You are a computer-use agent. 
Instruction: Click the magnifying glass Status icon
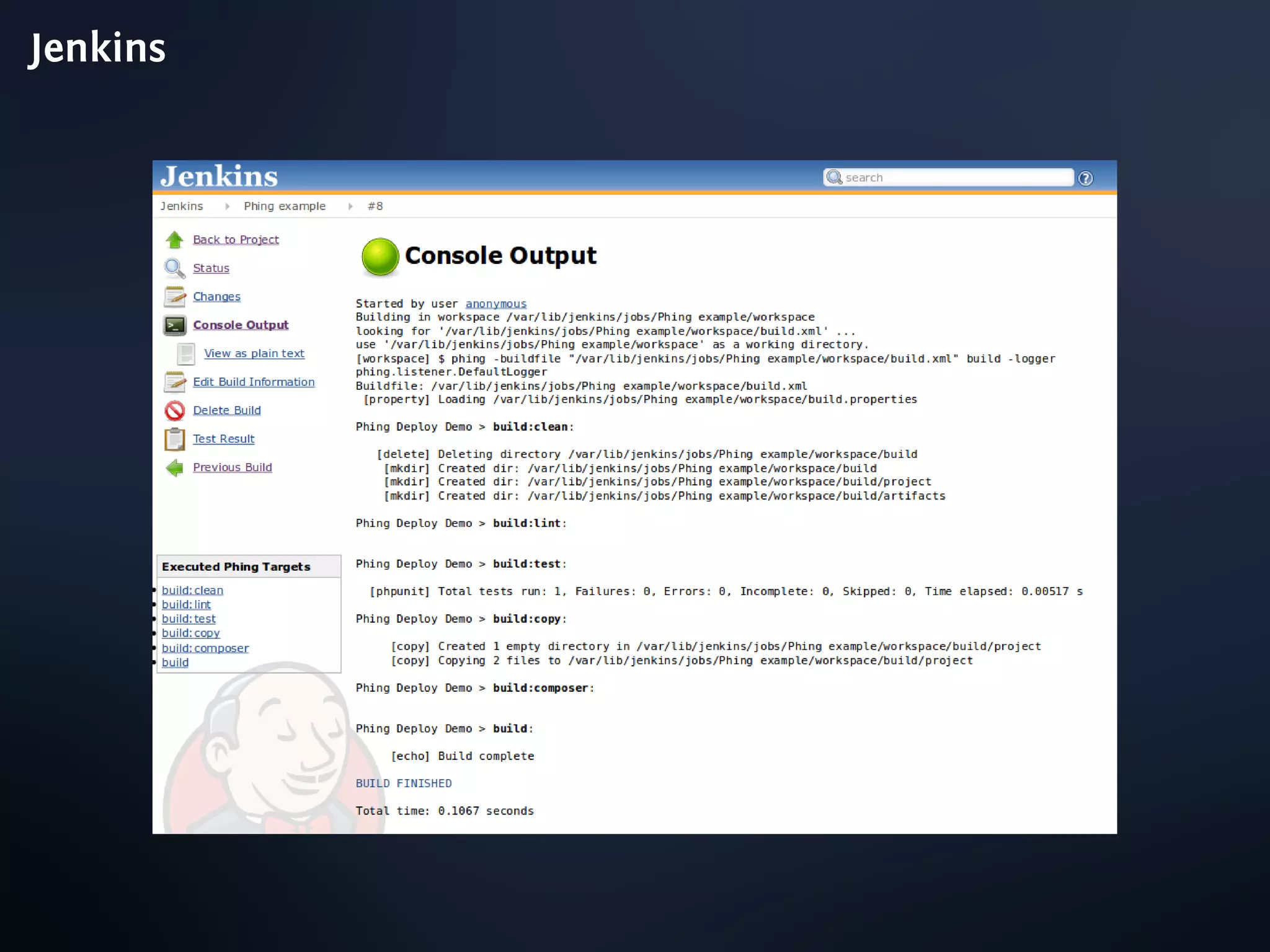click(x=175, y=268)
